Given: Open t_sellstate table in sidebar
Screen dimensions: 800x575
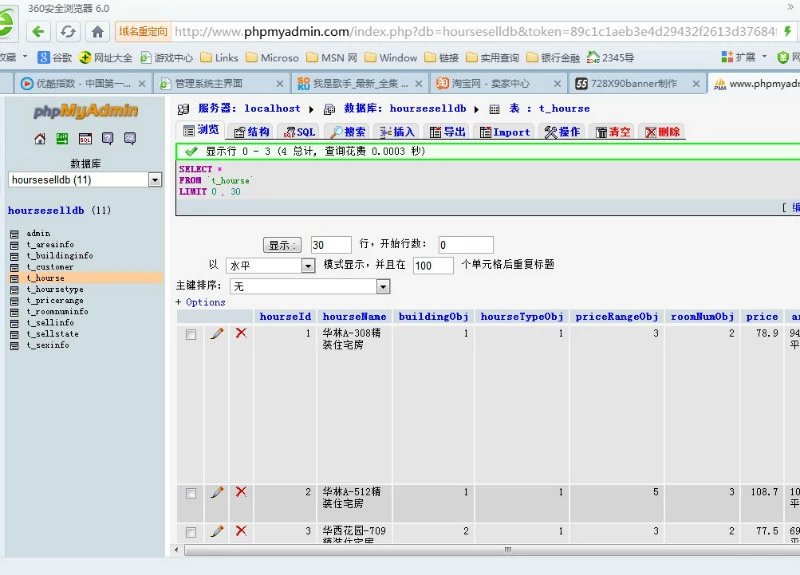Looking at the screenshot, I should 53,334.
